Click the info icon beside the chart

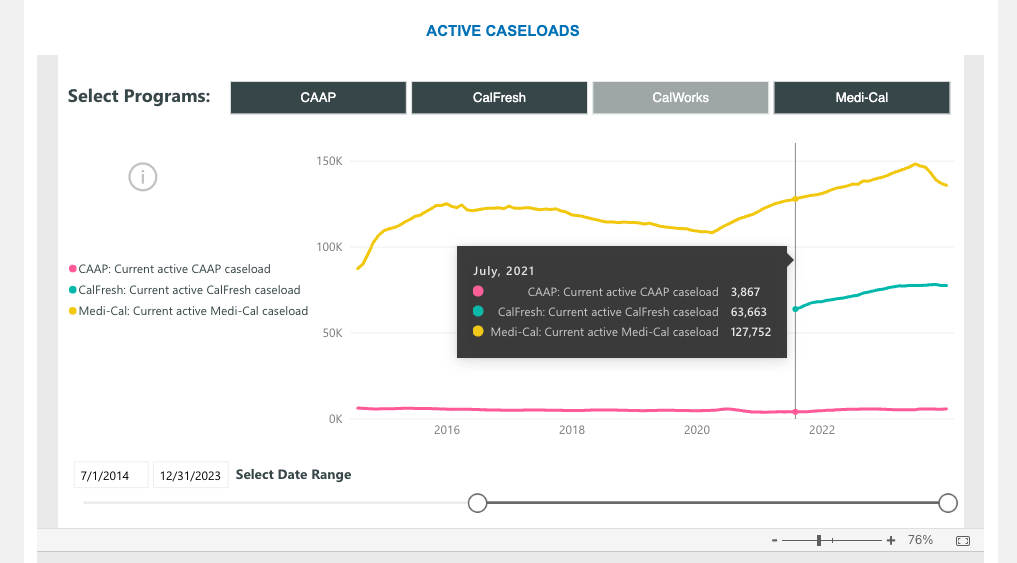(x=143, y=177)
